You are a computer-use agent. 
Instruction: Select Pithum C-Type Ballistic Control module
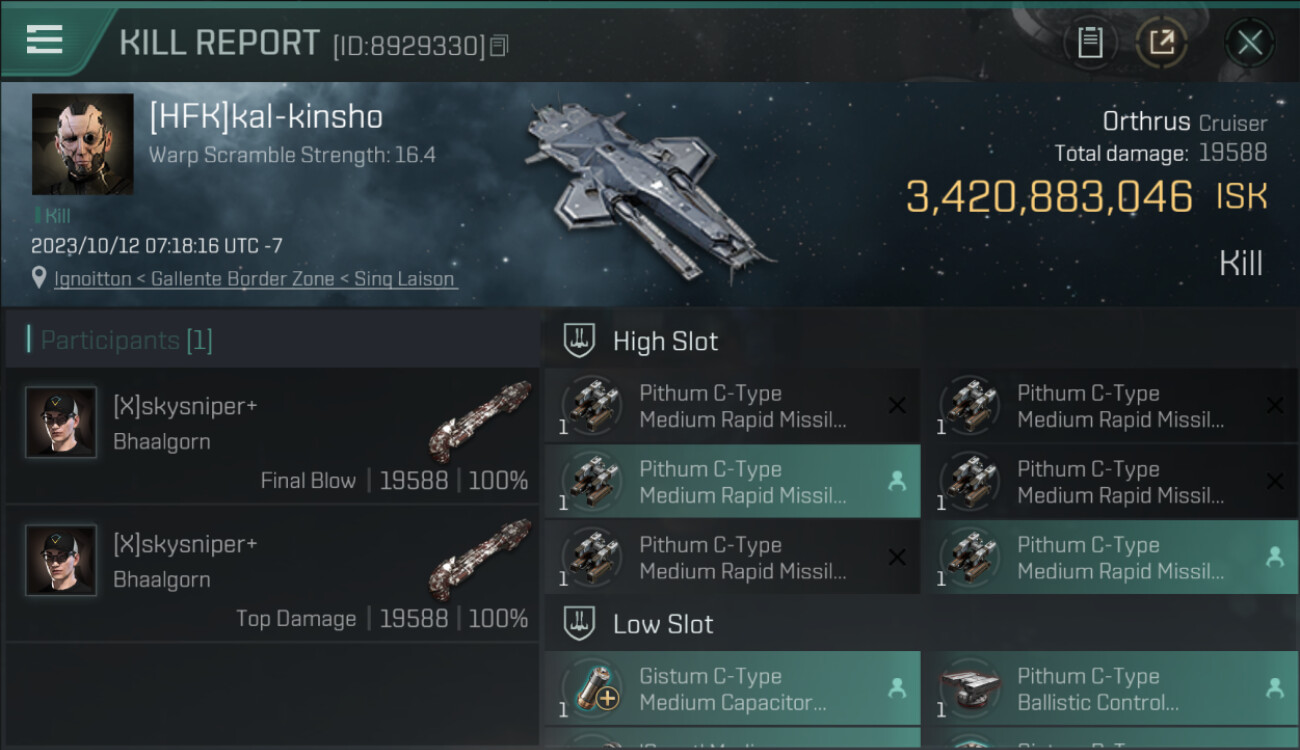pyautogui.click(x=1110, y=689)
